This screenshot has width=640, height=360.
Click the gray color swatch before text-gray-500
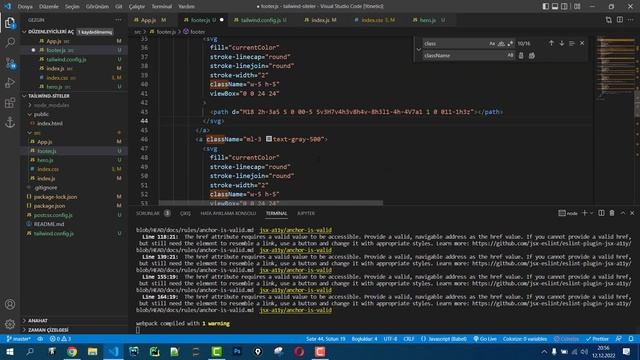pos(269,139)
